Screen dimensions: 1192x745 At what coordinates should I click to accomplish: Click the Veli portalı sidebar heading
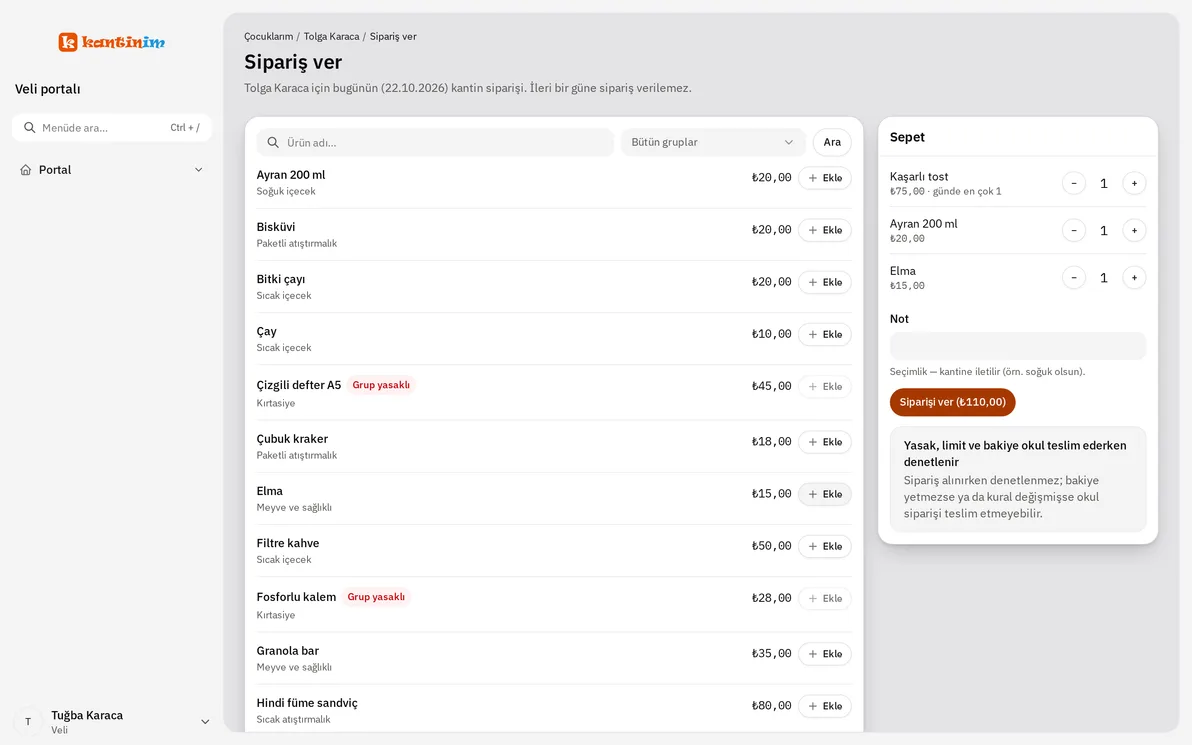pyautogui.click(x=47, y=89)
